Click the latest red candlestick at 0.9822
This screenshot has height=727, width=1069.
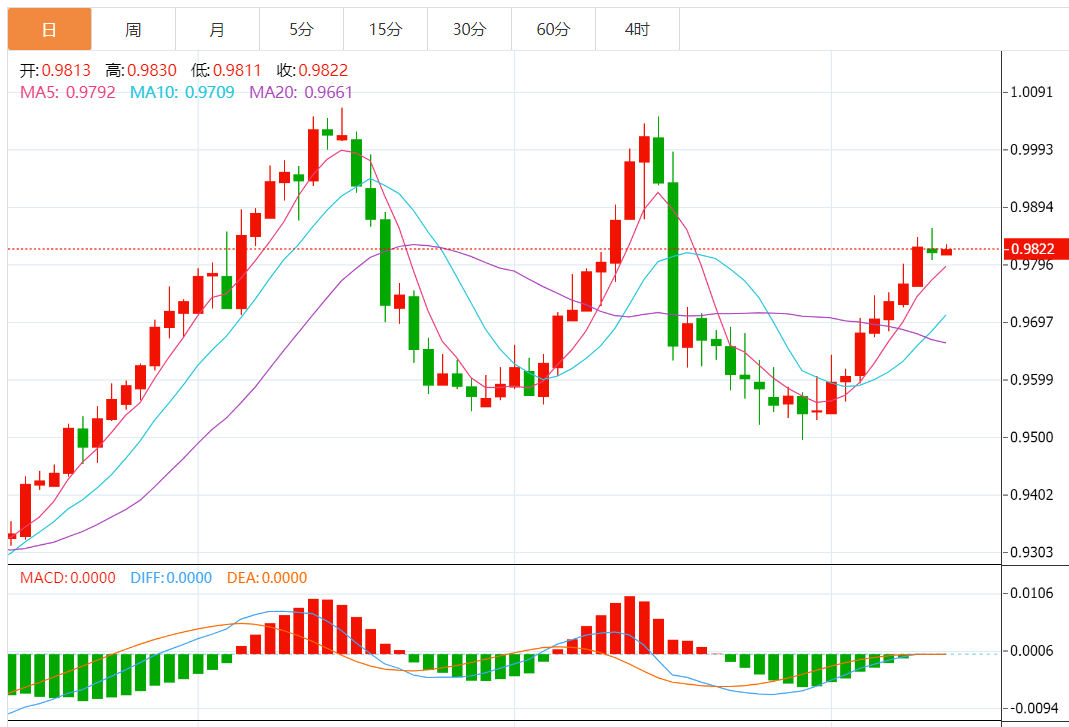tap(946, 251)
